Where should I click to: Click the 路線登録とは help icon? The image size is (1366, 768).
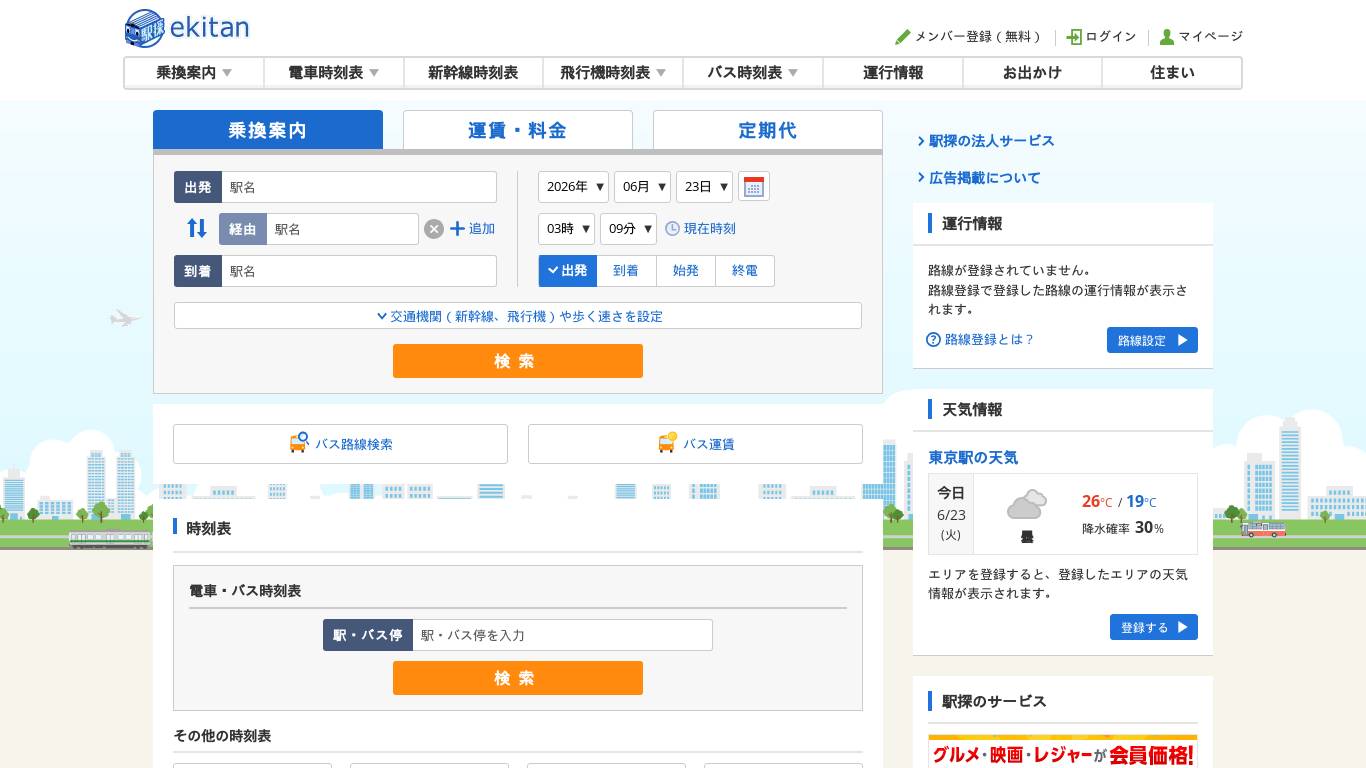(934, 340)
